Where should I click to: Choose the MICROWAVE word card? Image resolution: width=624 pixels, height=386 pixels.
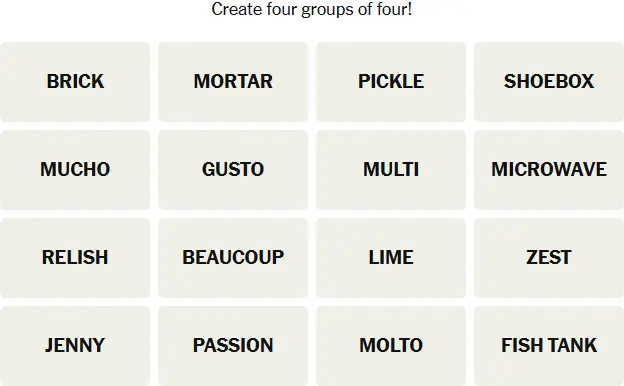tap(549, 170)
